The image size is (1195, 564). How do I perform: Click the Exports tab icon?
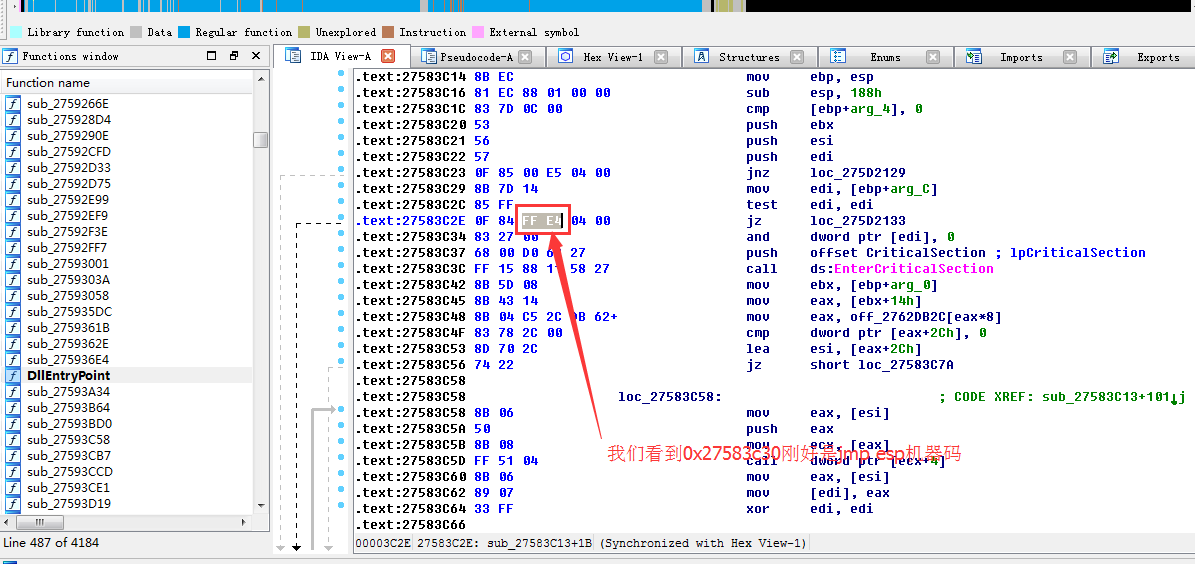[1111, 57]
